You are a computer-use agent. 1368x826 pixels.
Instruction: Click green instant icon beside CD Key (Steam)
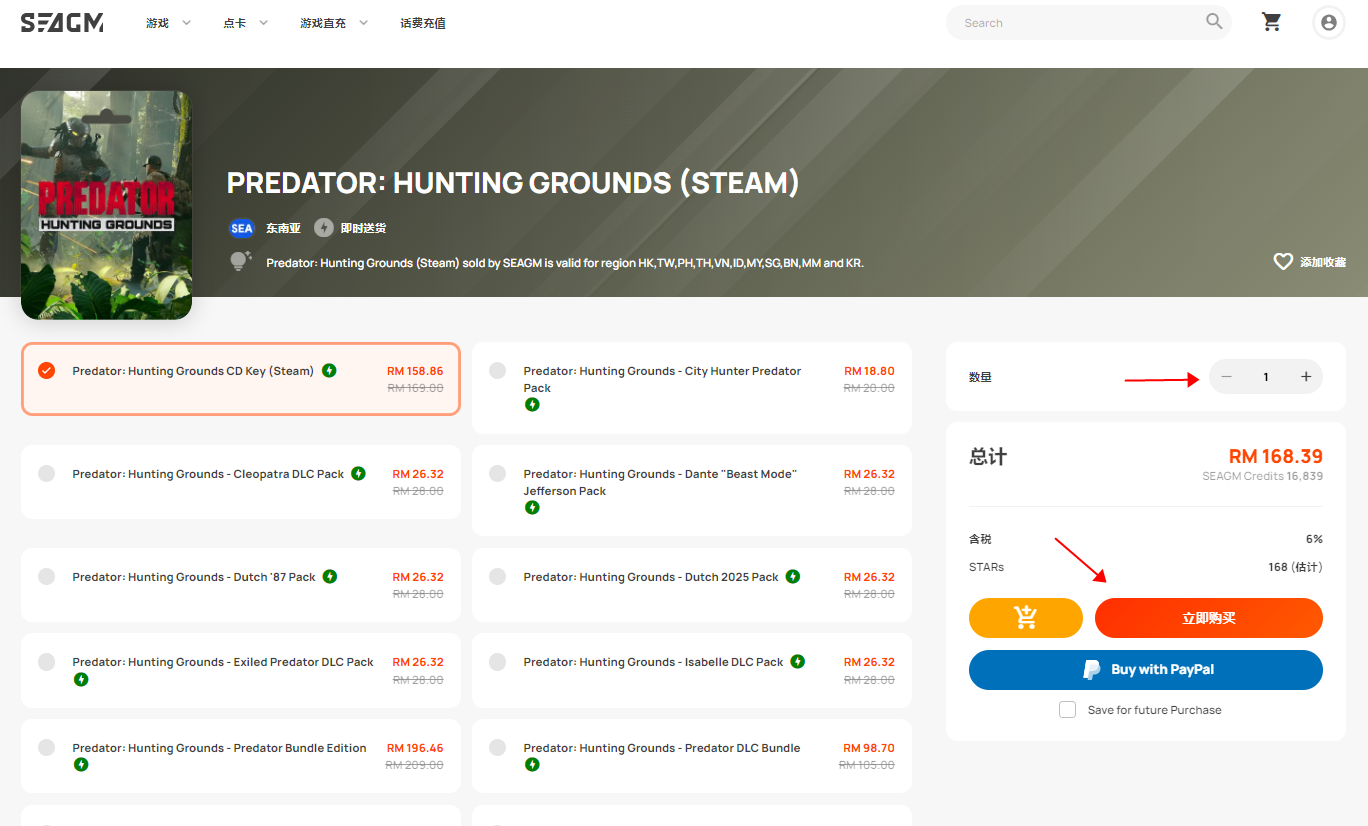(329, 370)
